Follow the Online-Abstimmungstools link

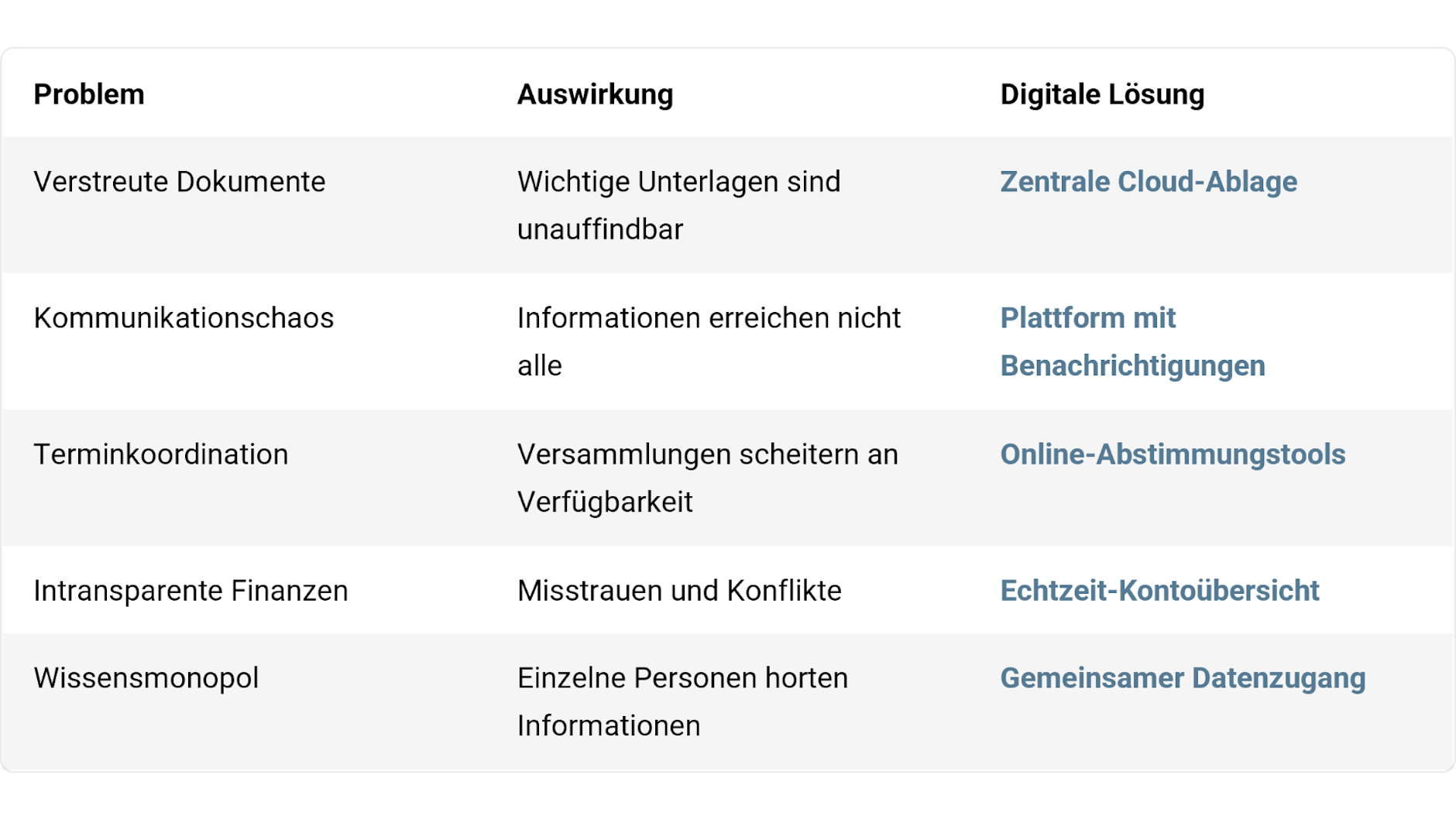coord(1173,454)
